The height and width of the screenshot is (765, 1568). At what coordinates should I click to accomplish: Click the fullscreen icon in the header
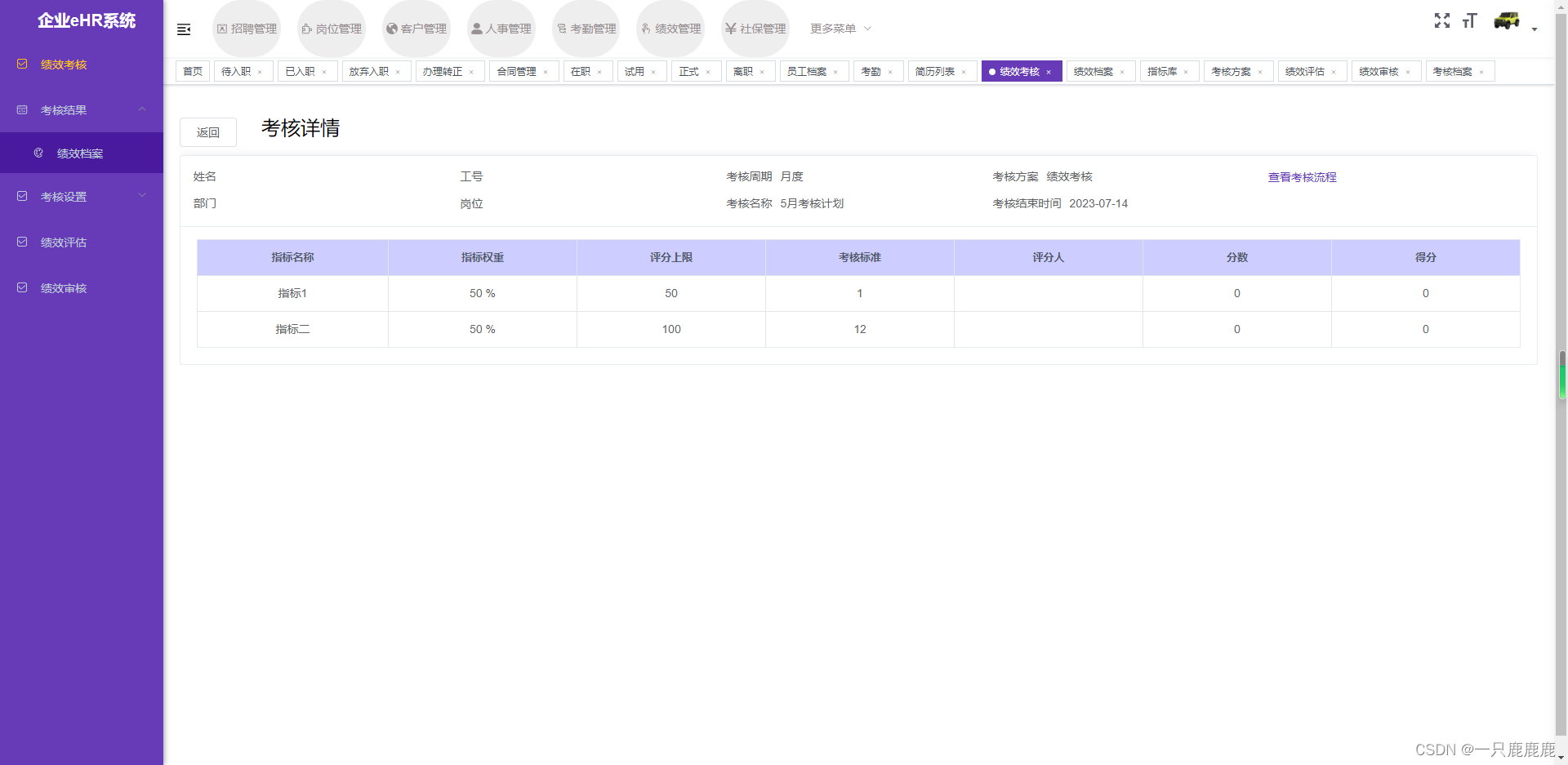click(1442, 21)
